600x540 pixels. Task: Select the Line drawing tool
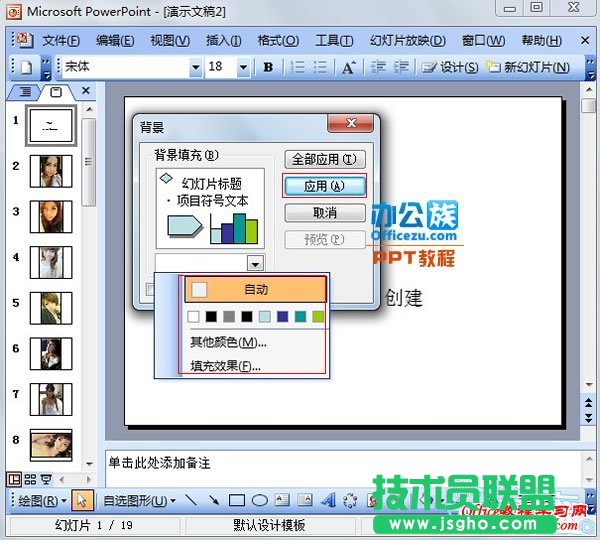coord(191,500)
